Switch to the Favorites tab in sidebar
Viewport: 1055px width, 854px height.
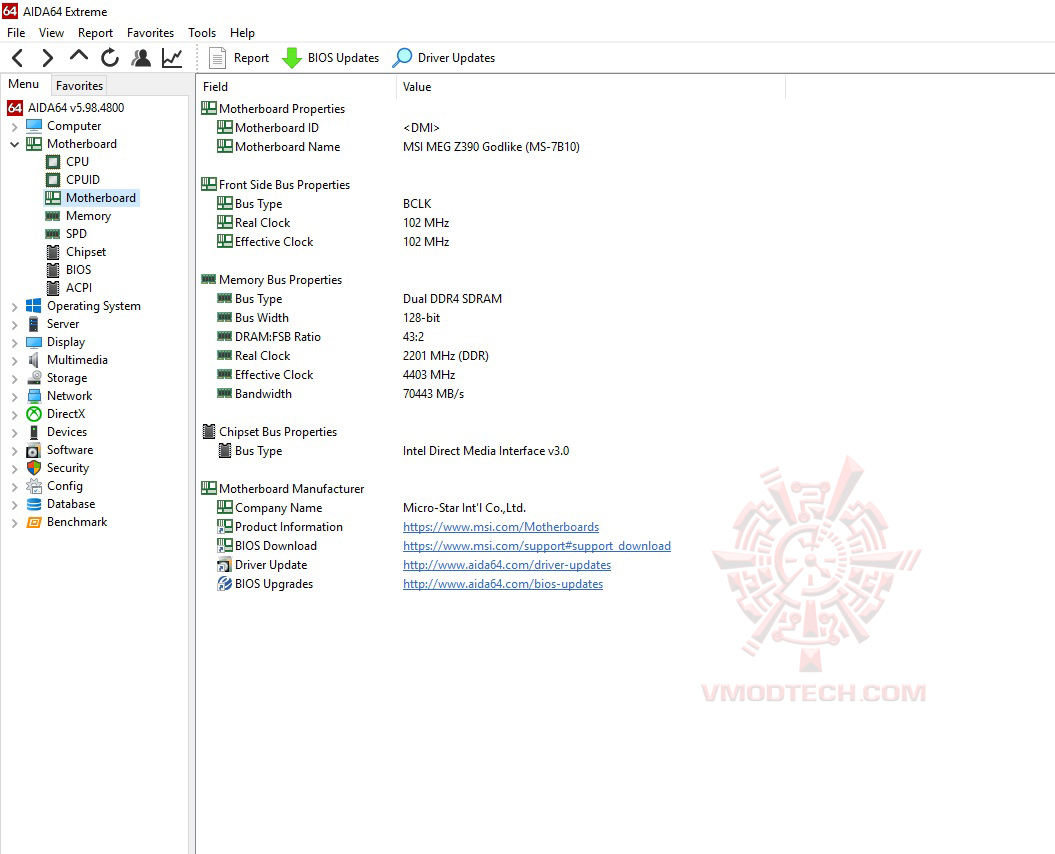click(79, 85)
